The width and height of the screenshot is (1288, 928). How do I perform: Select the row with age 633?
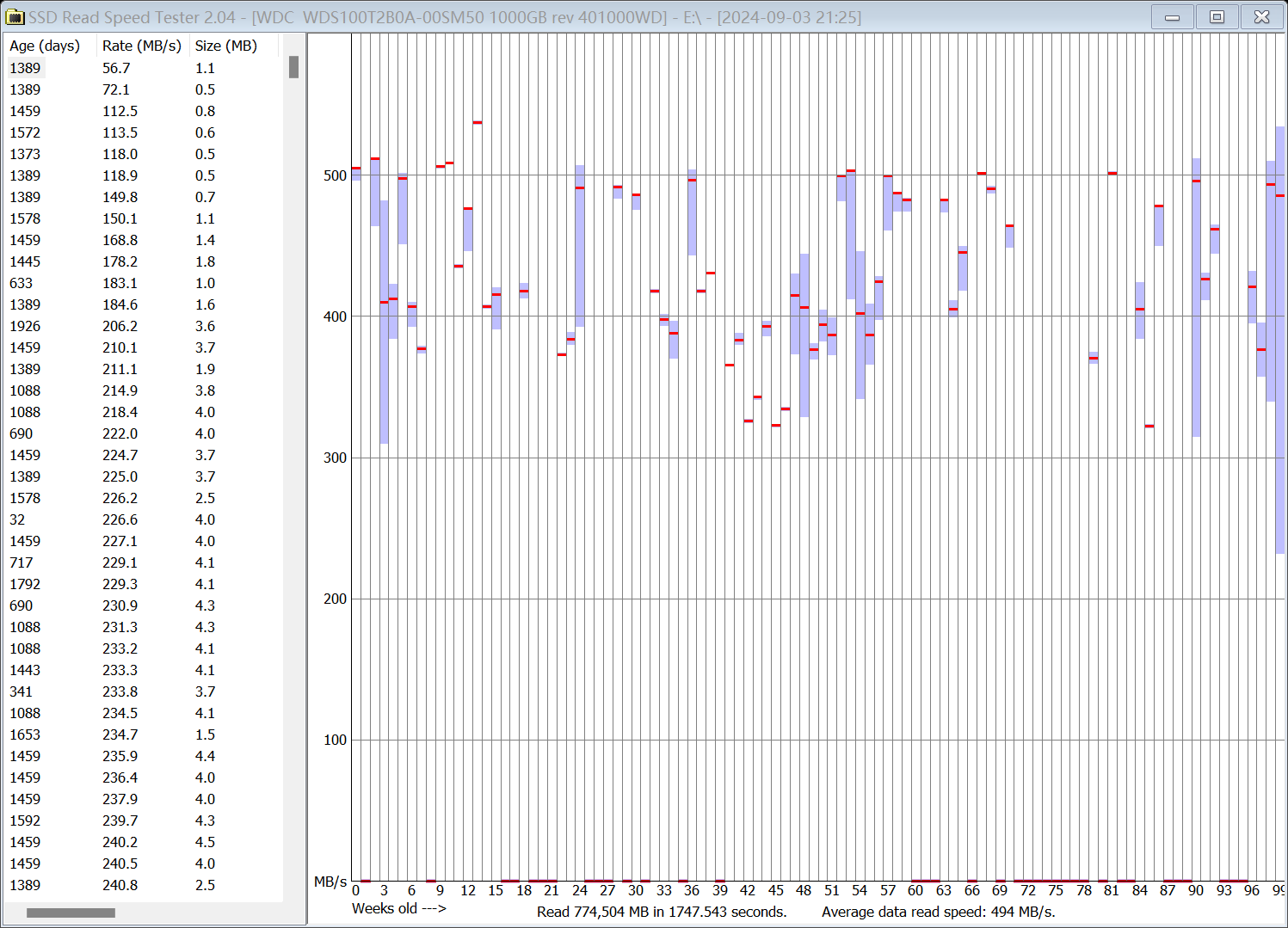click(x=143, y=283)
